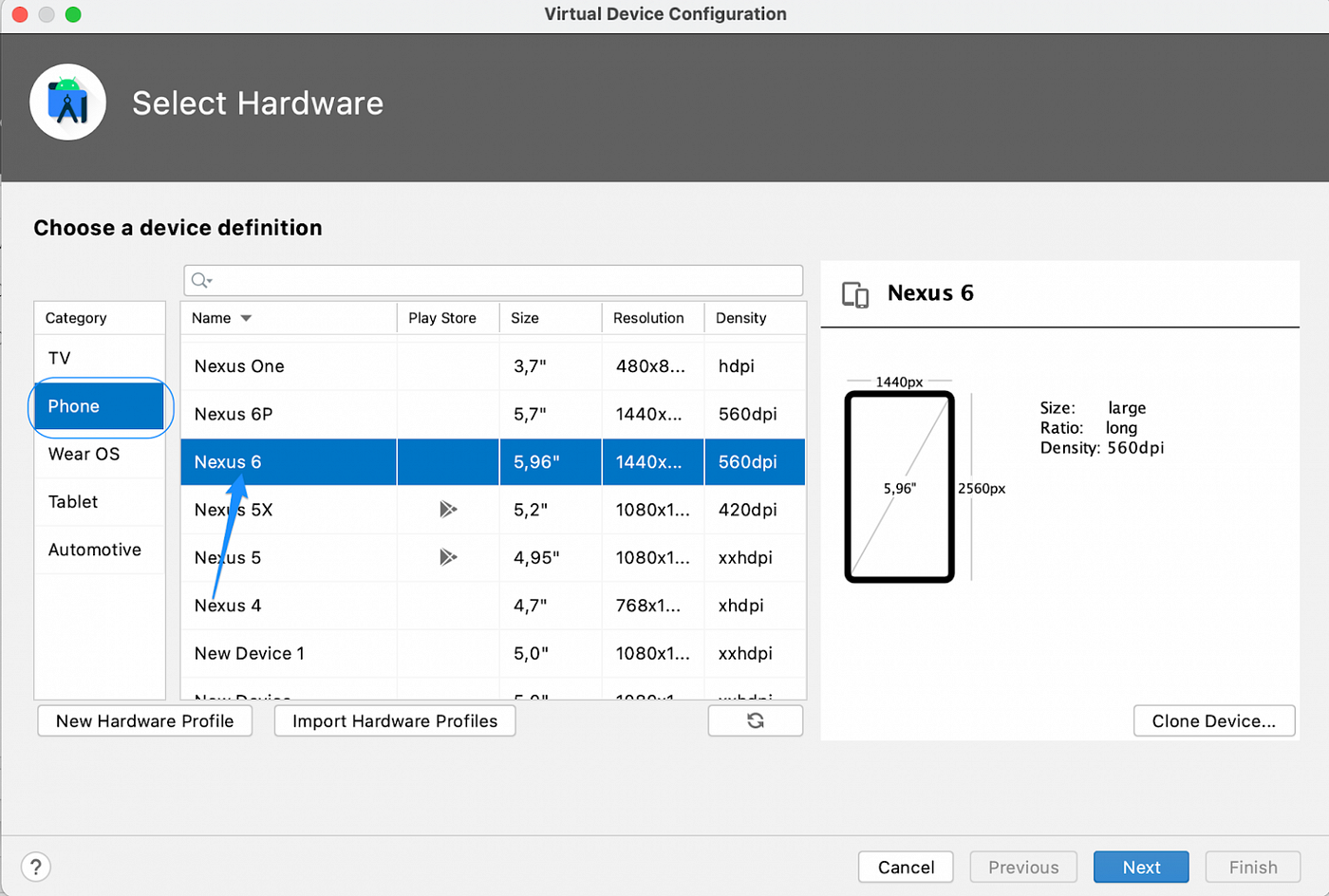Click the Size column header
Viewport: 1329px width, 896px height.
tap(551, 318)
